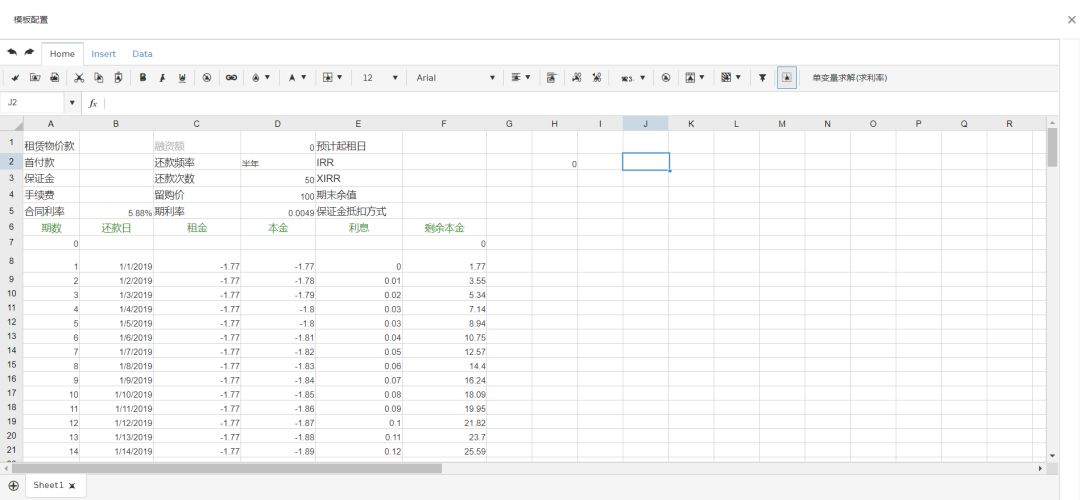The height and width of the screenshot is (500, 1080).
Task: Click the paste clipboard icon
Action: tap(119, 78)
